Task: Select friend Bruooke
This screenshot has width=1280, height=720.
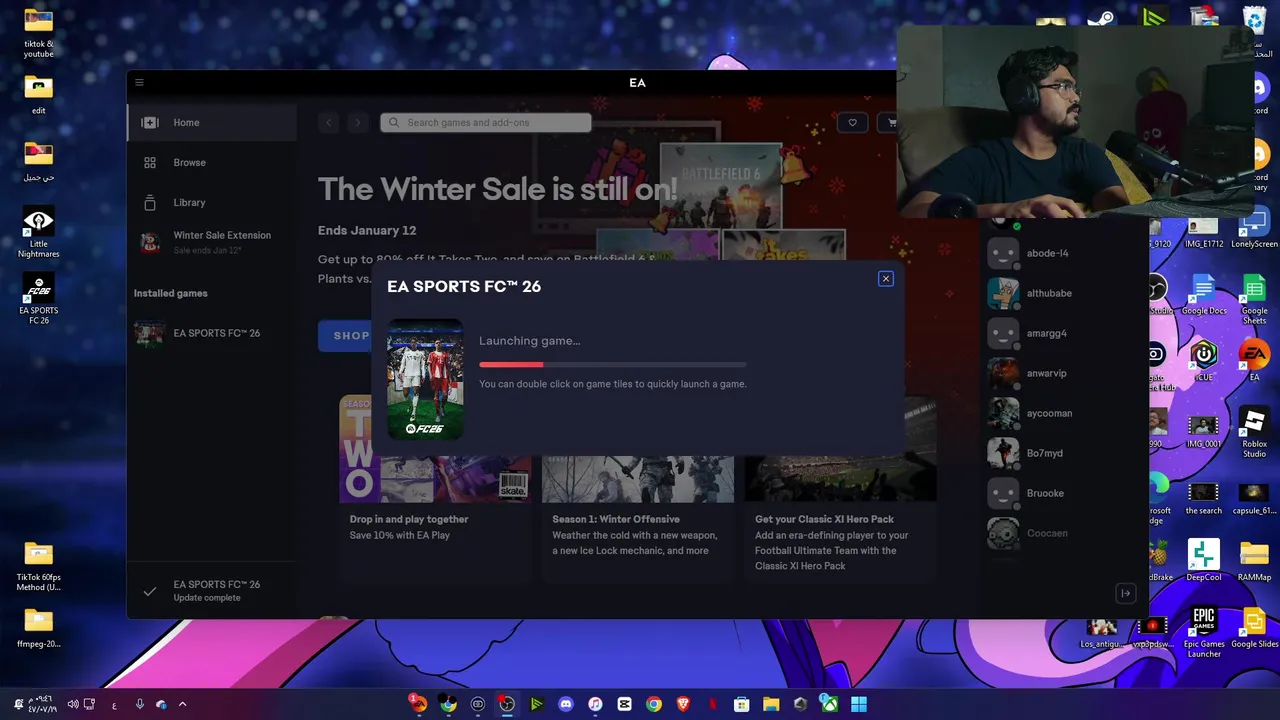Action: [1062, 493]
